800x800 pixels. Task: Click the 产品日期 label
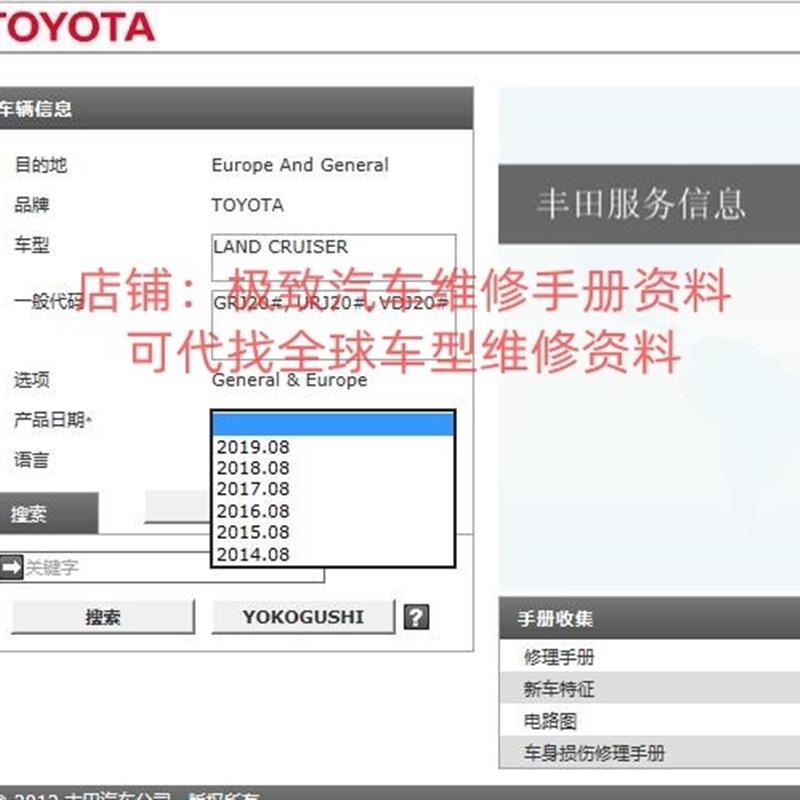pos(53,419)
